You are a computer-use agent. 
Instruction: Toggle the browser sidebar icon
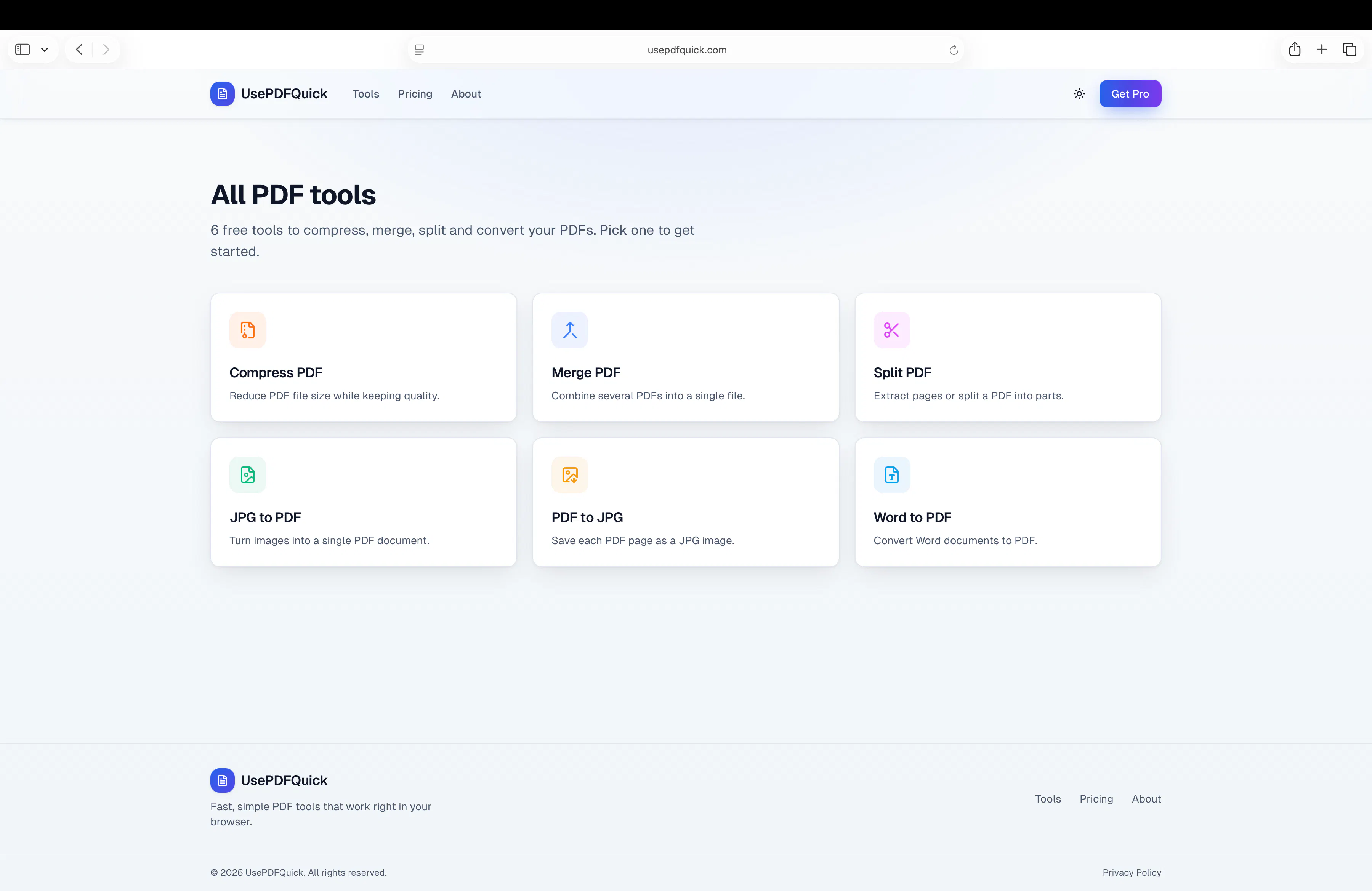click(x=22, y=50)
